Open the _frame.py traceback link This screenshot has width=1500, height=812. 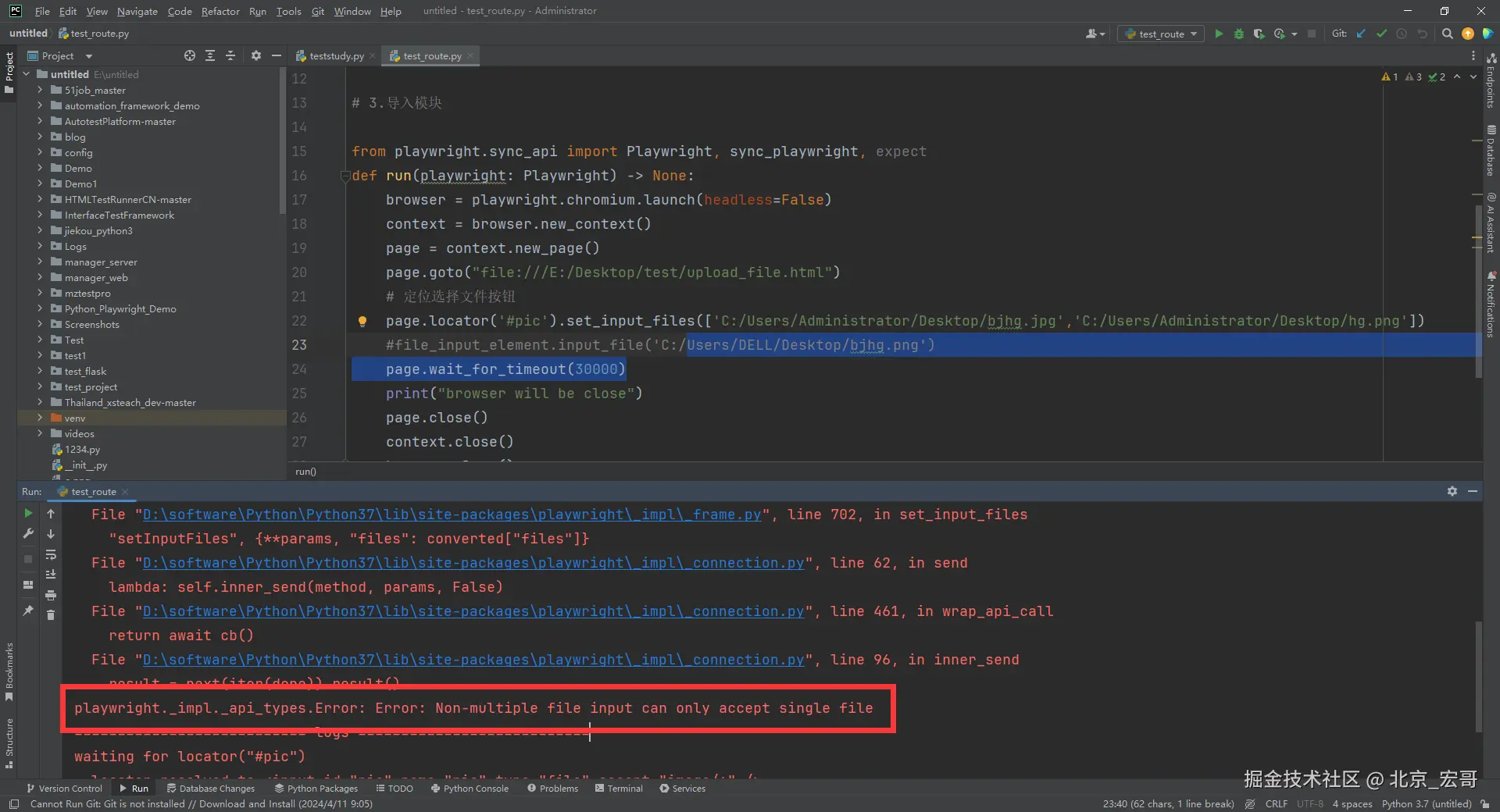point(452,515)
